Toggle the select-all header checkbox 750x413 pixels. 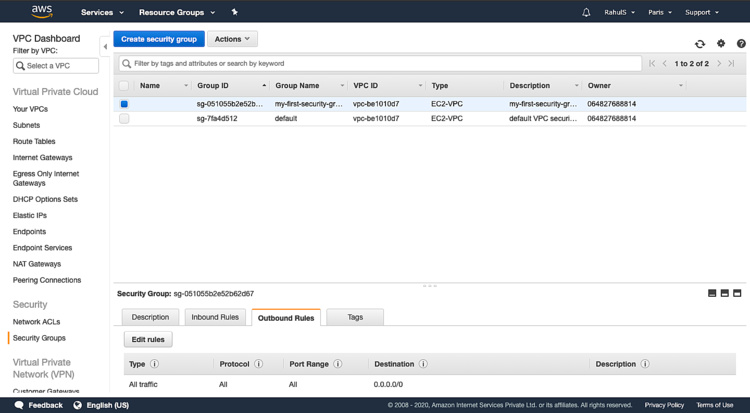click(x=124, y=86)
